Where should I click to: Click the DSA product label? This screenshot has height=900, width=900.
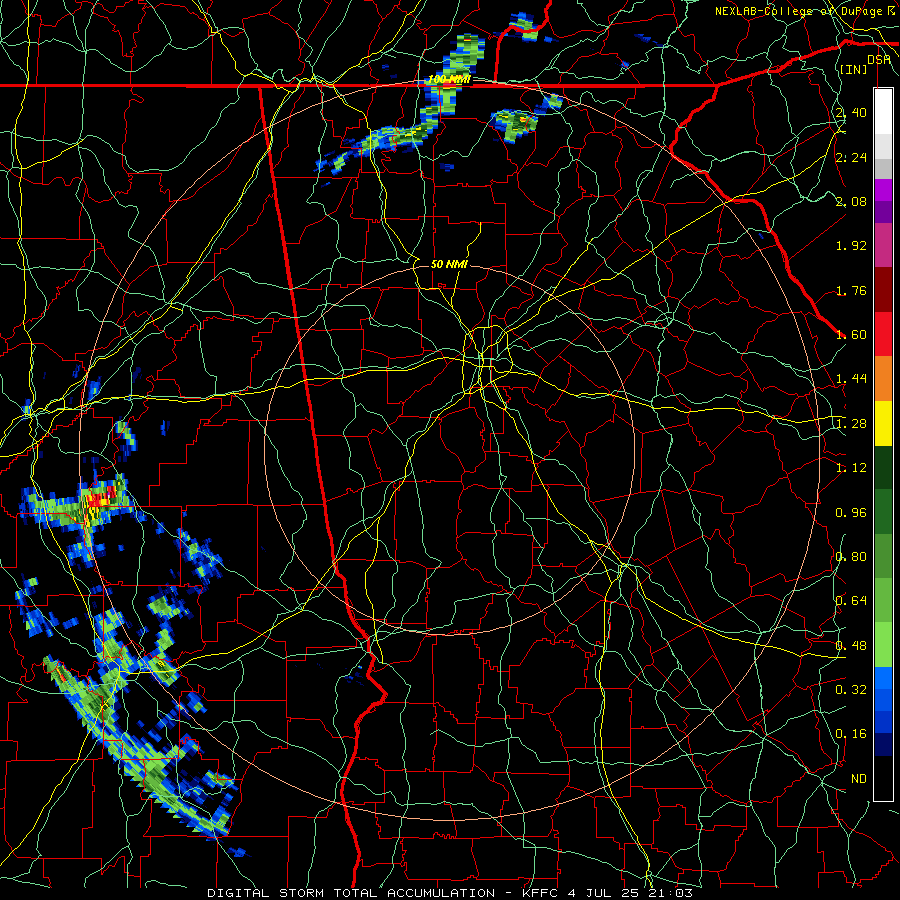click(879, 60)
